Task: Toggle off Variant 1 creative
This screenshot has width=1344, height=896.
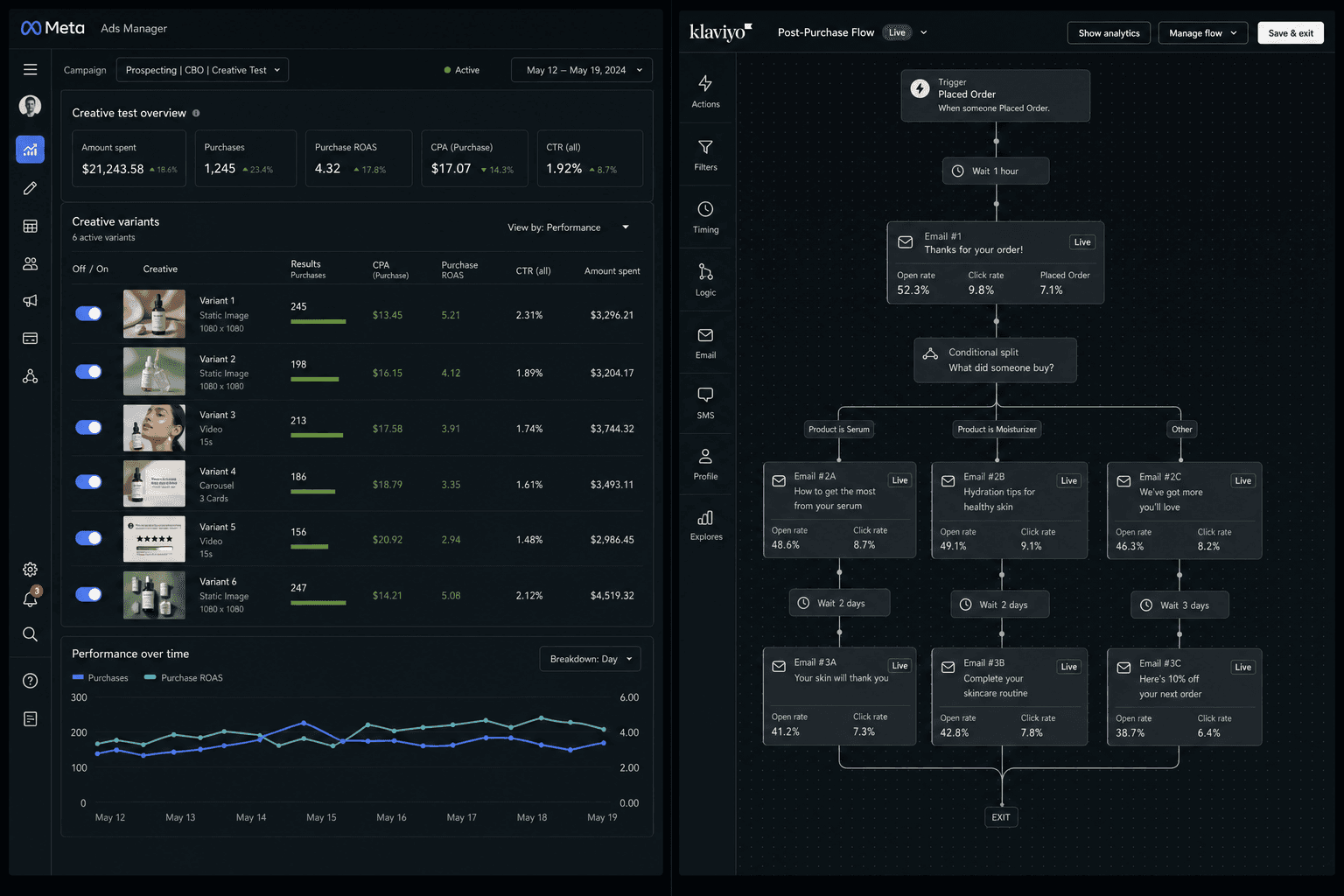Action: click(88, 313)
